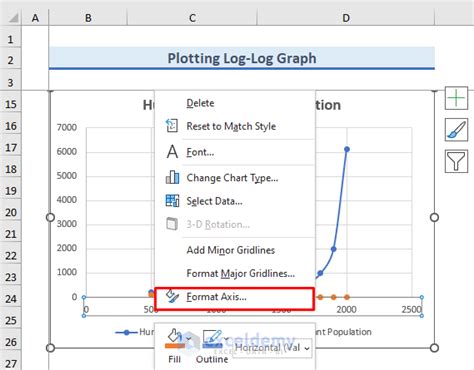Click the Reset to Match Style icon

(172, 126)
